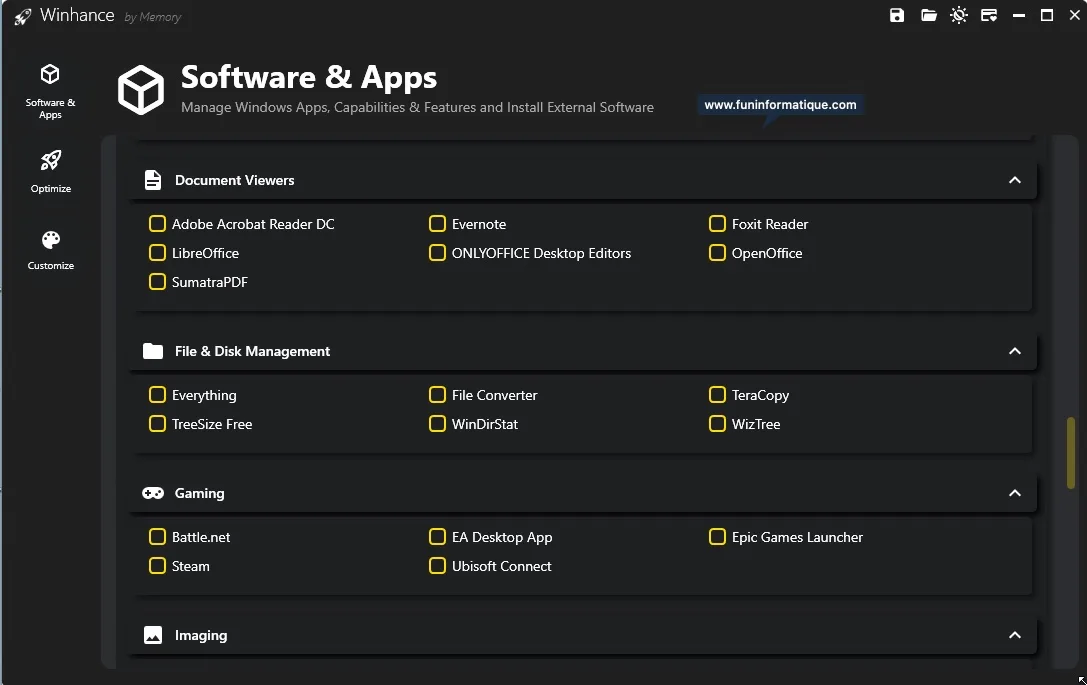Click the donate card icon in the title bar
This screenshot has height=685, width=1087.
pos(989,15)
